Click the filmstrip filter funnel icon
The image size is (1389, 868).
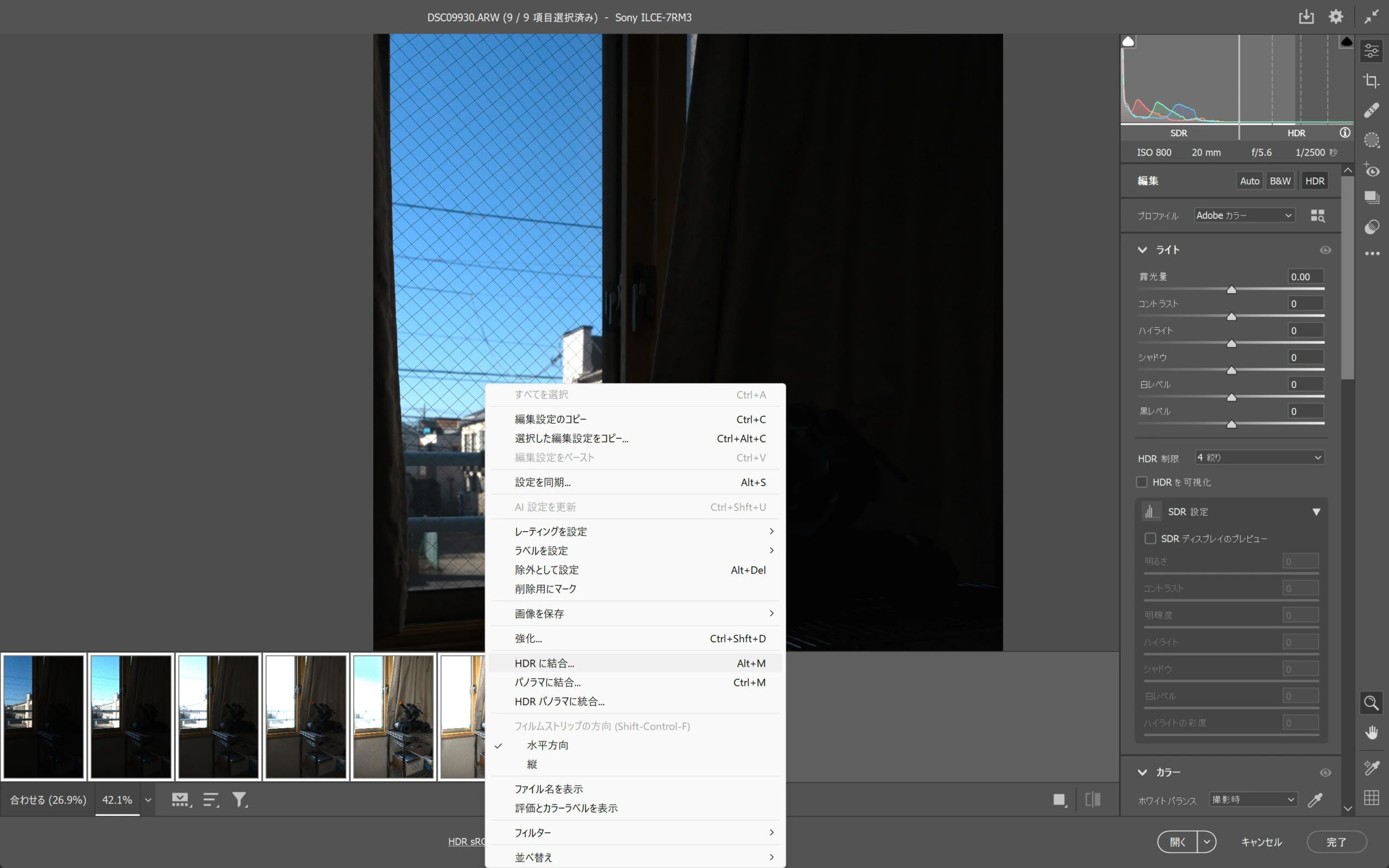[239, 799]
